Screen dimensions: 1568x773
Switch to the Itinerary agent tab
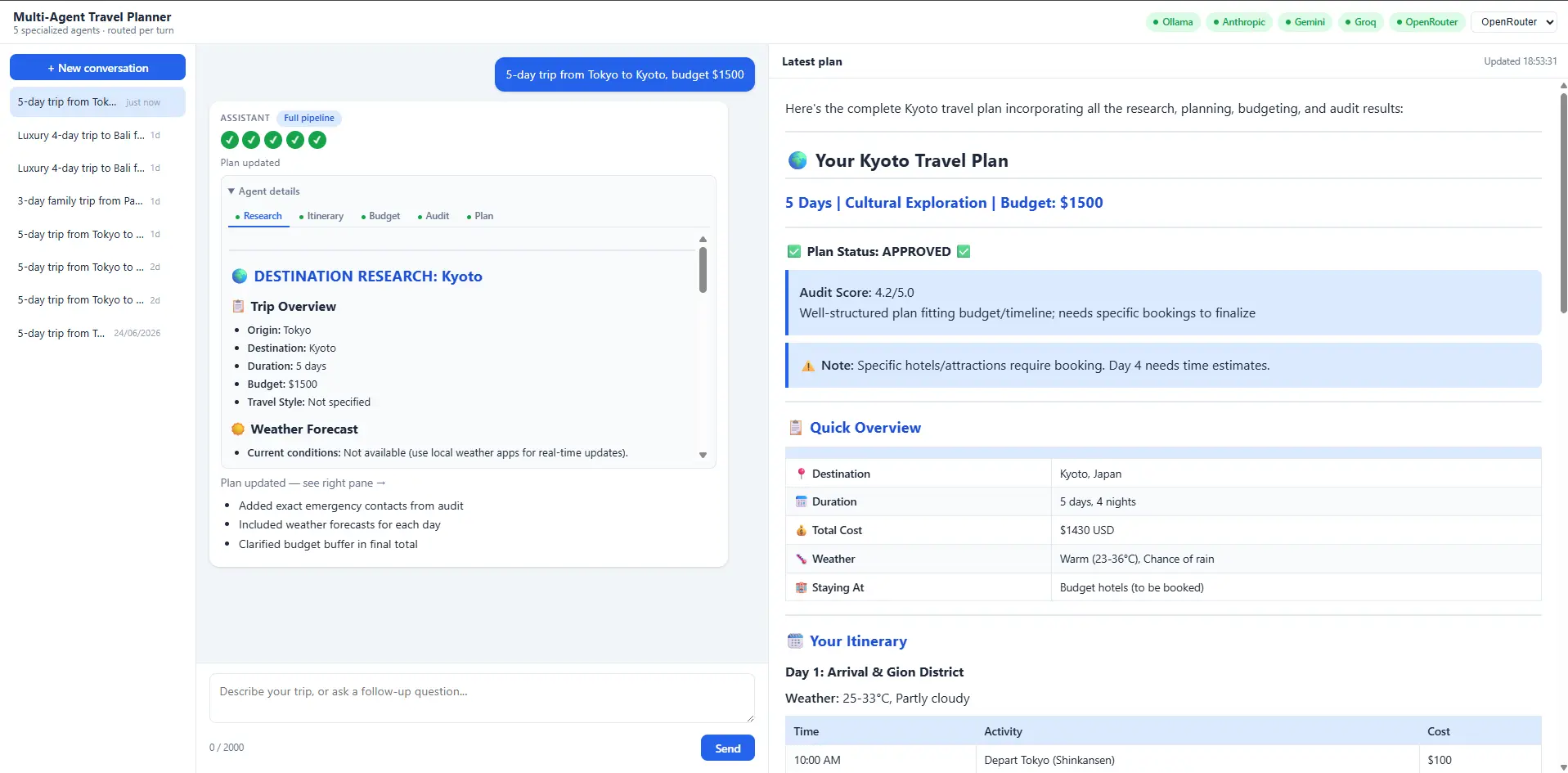click(x=321, y=216)
